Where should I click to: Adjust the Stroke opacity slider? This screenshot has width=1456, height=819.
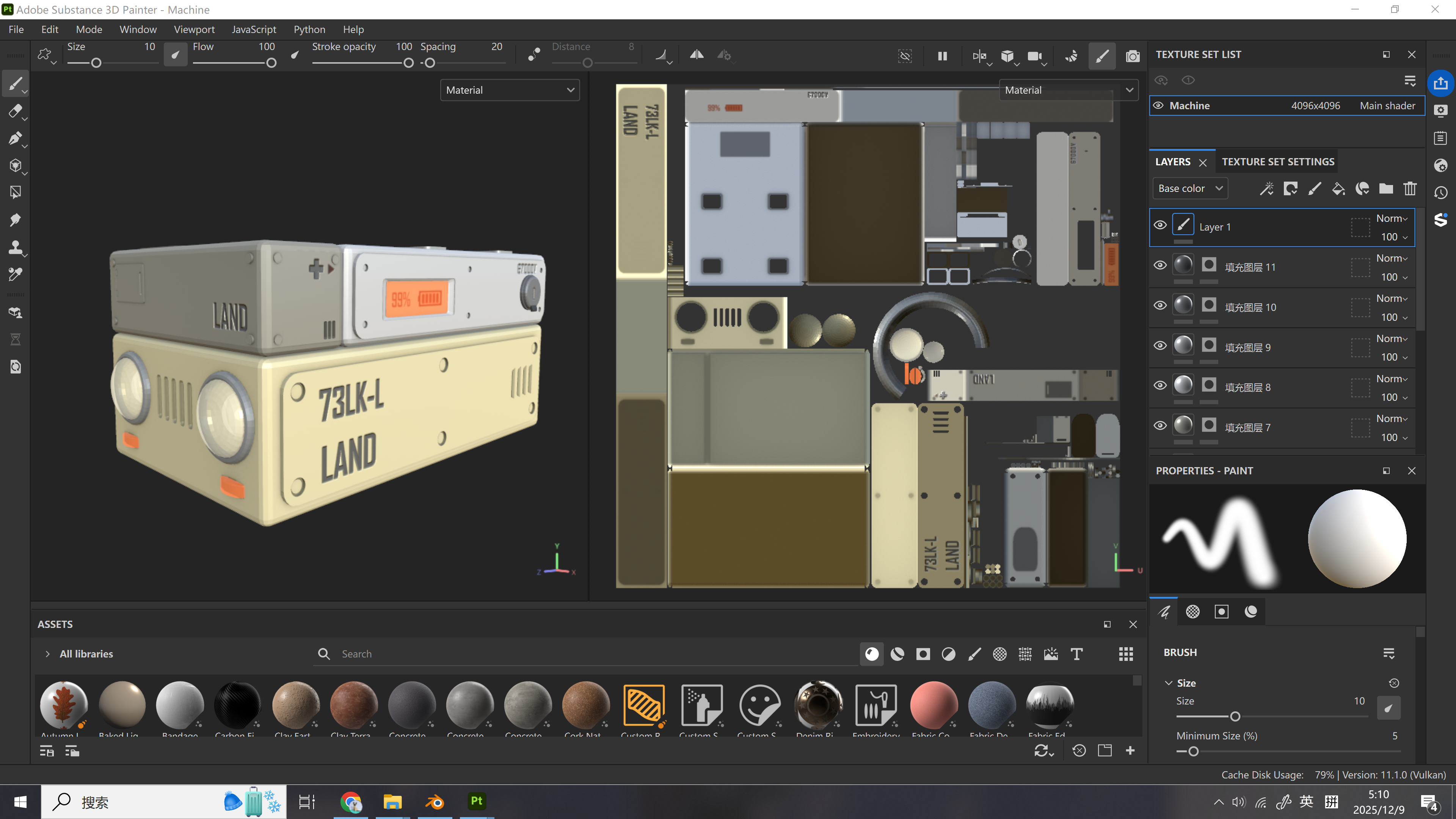click(409, 63)
